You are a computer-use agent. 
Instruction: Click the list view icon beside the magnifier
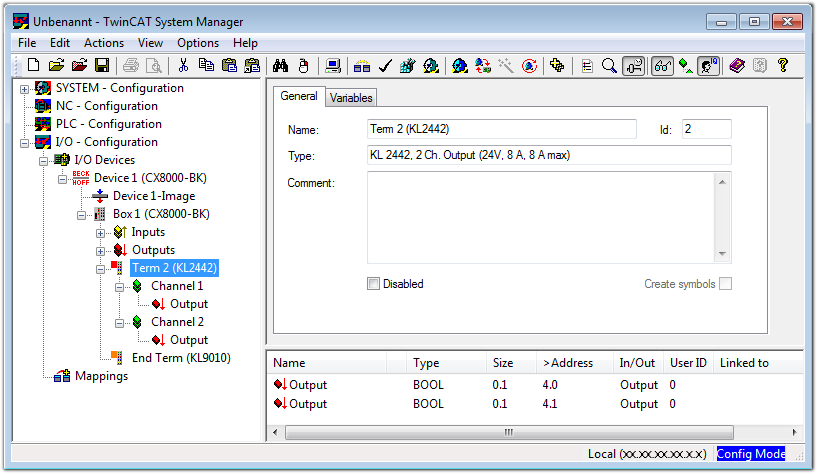[587, 66]
